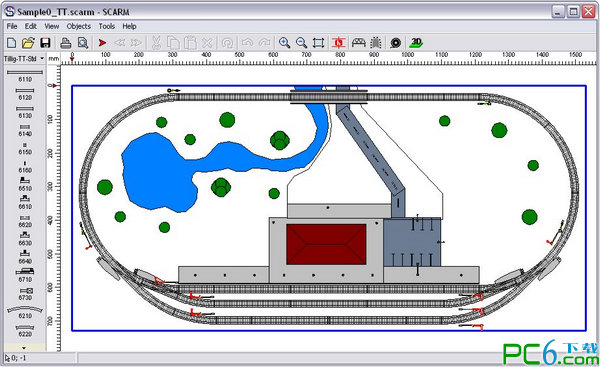The height and width of the screenshot is (367, 600).
Task: Open Print Preview from the toolbar
Action: coord(83,42)
